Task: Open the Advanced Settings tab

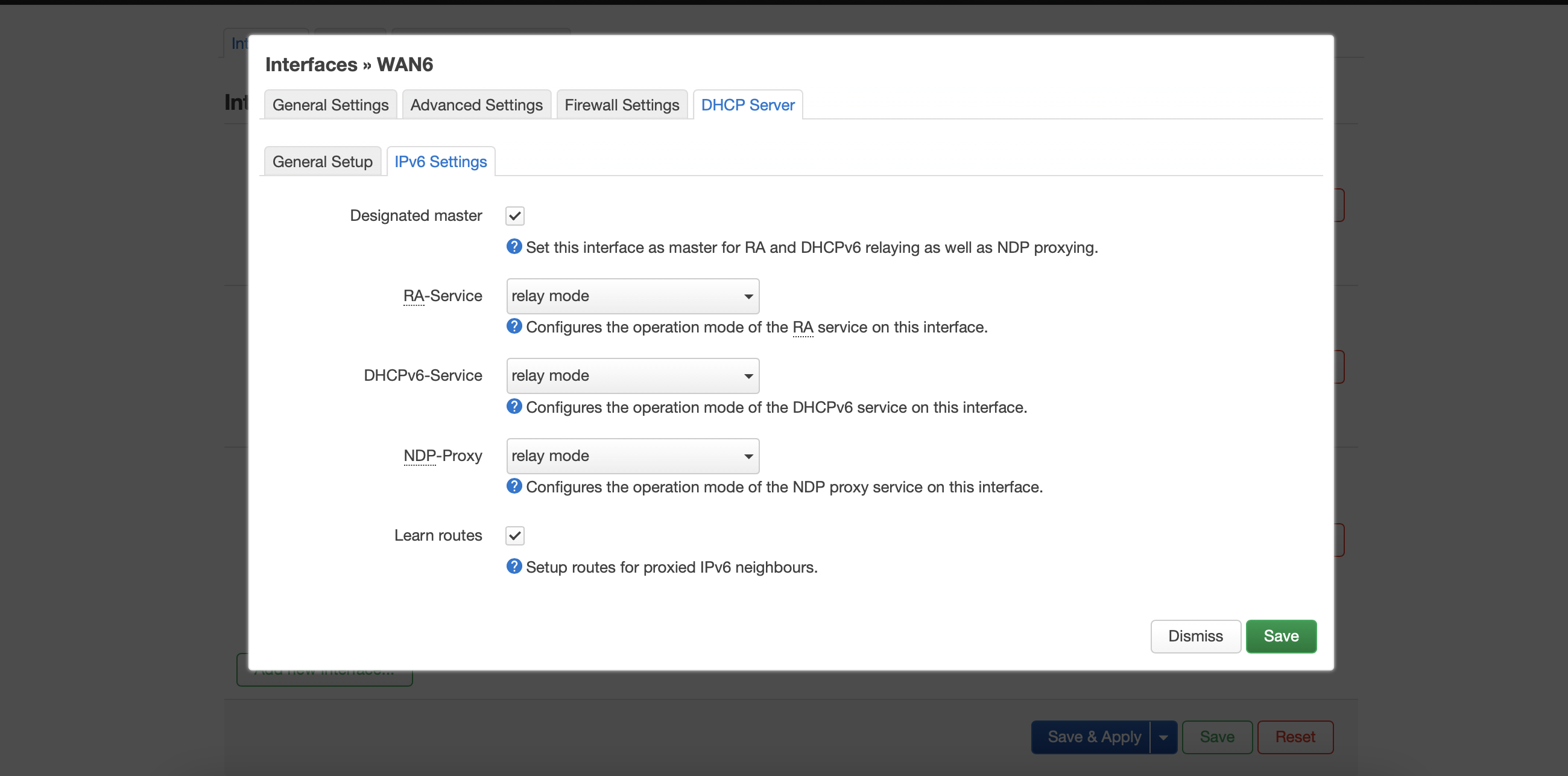Action: pos(476,105)
